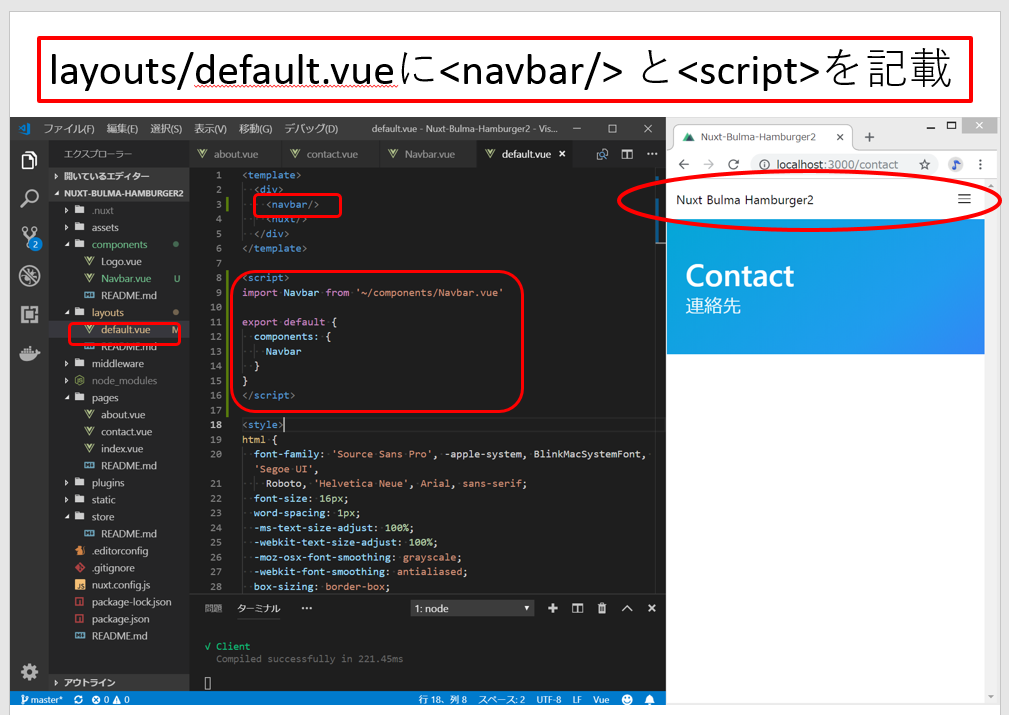Image resolution: width=1009 pixels, height=715 pixels.
Task: Add a new terminal with plus icon
Action: click(553, 608)
